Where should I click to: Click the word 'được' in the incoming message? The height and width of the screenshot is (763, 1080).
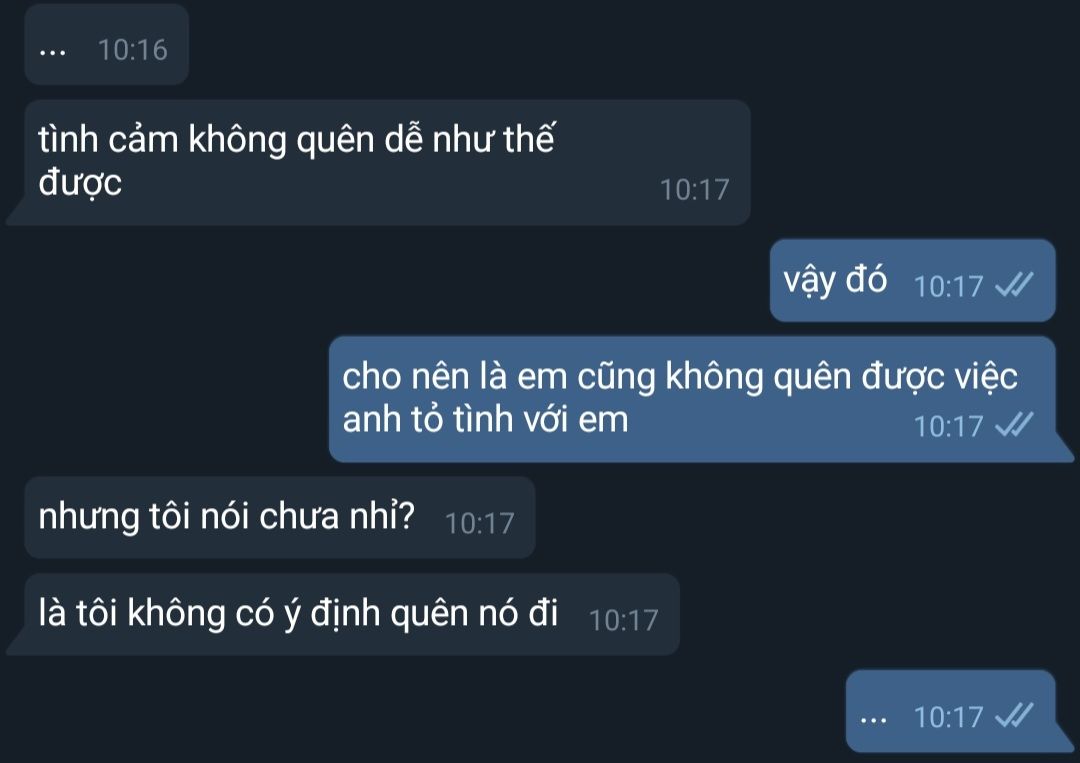(80, 183)
